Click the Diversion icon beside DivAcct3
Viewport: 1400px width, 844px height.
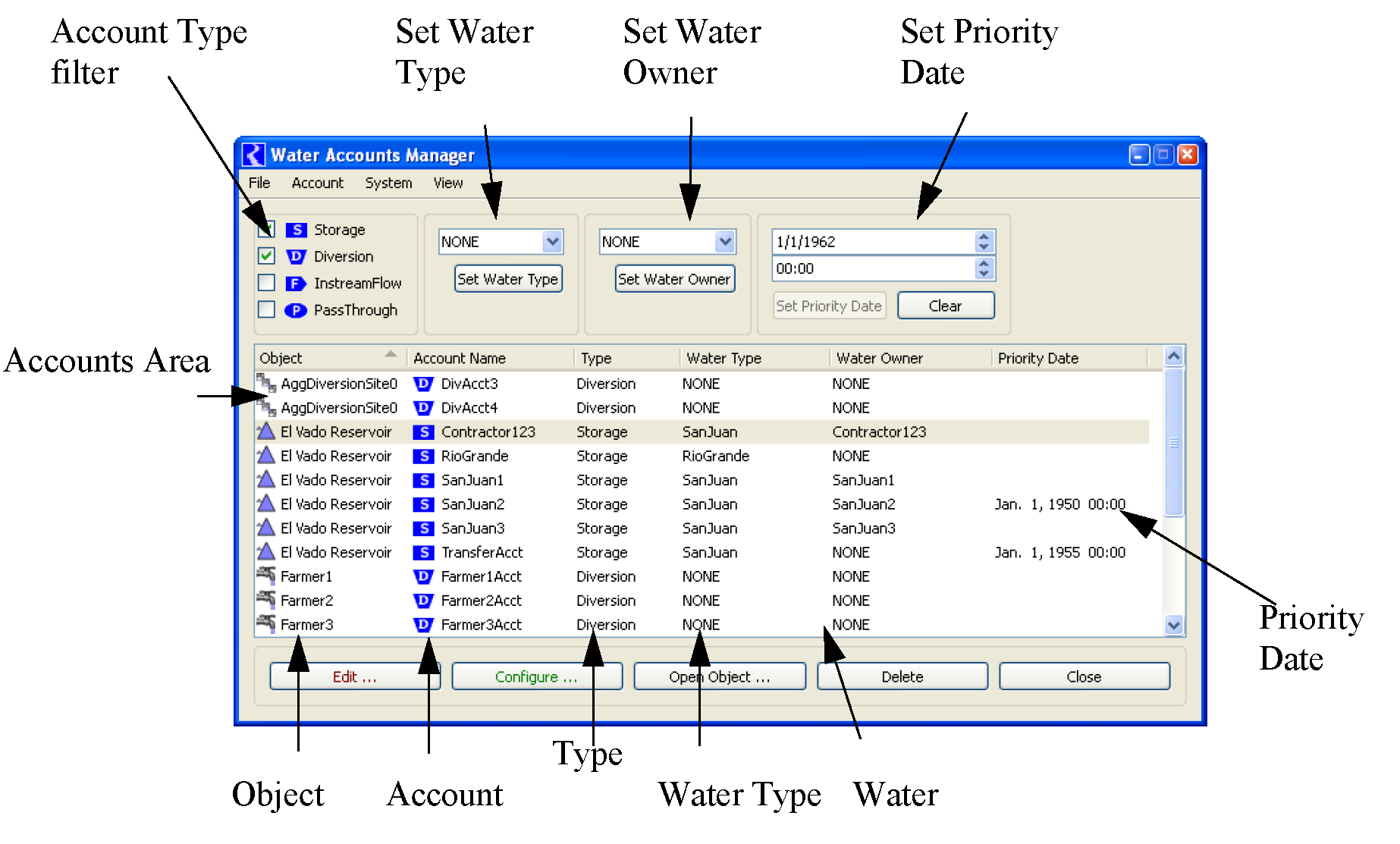coord(423,384)
